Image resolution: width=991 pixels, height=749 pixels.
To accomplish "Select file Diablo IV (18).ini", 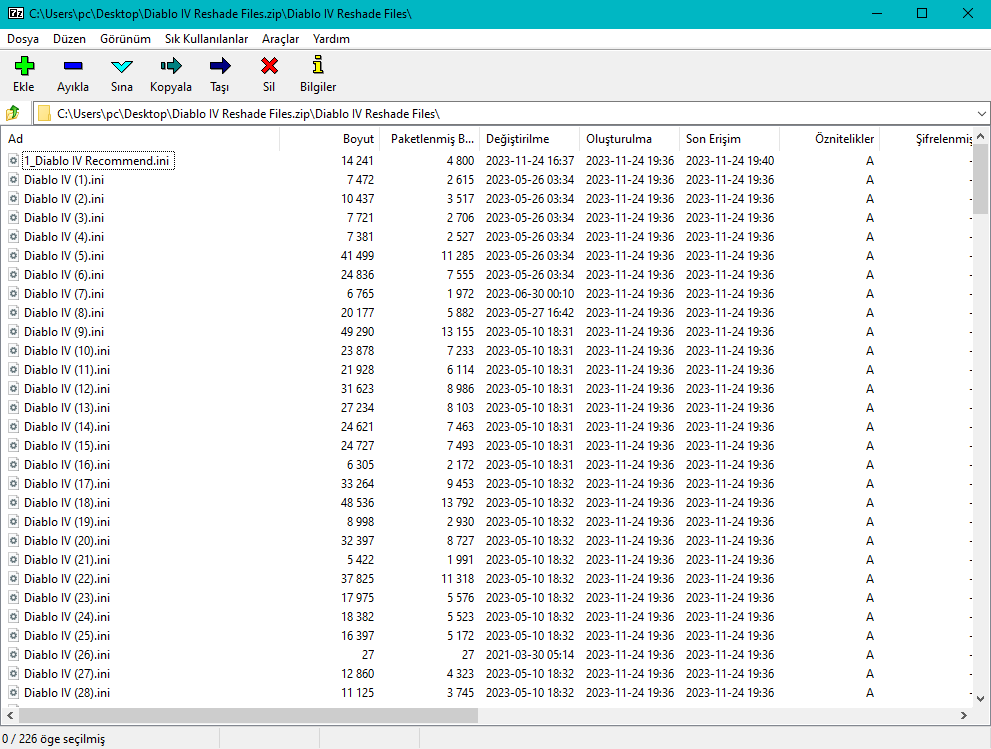I will [x=67, y=502].
